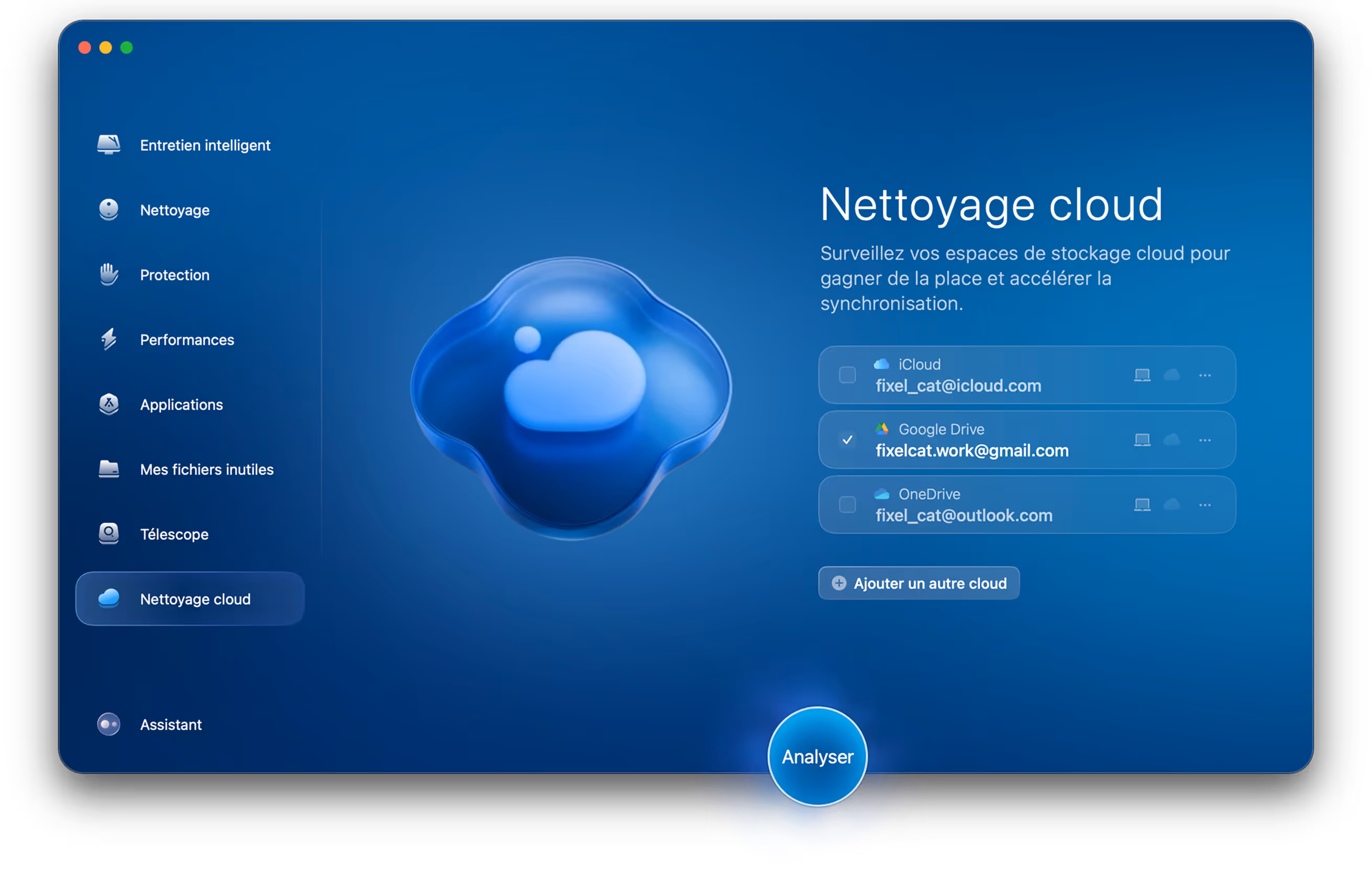Click Ajouter un autre cloud button
The width and height of the screenshot is (1372, 871).
click(919, 583)
